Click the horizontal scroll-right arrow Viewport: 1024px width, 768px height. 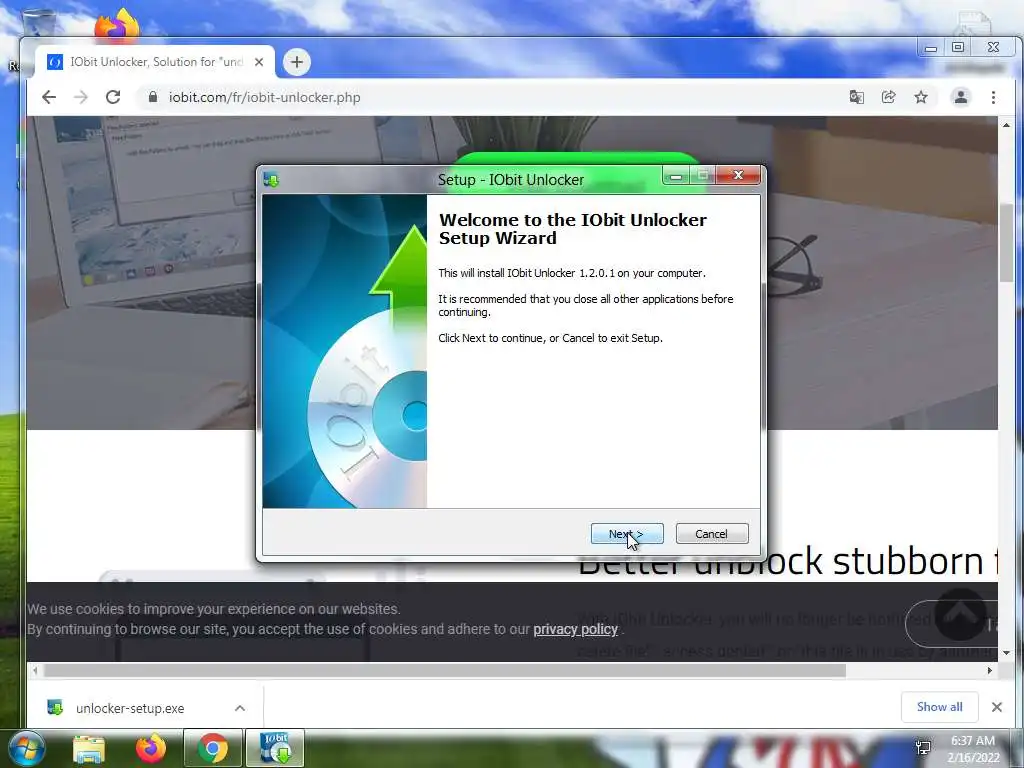point(989,671)
